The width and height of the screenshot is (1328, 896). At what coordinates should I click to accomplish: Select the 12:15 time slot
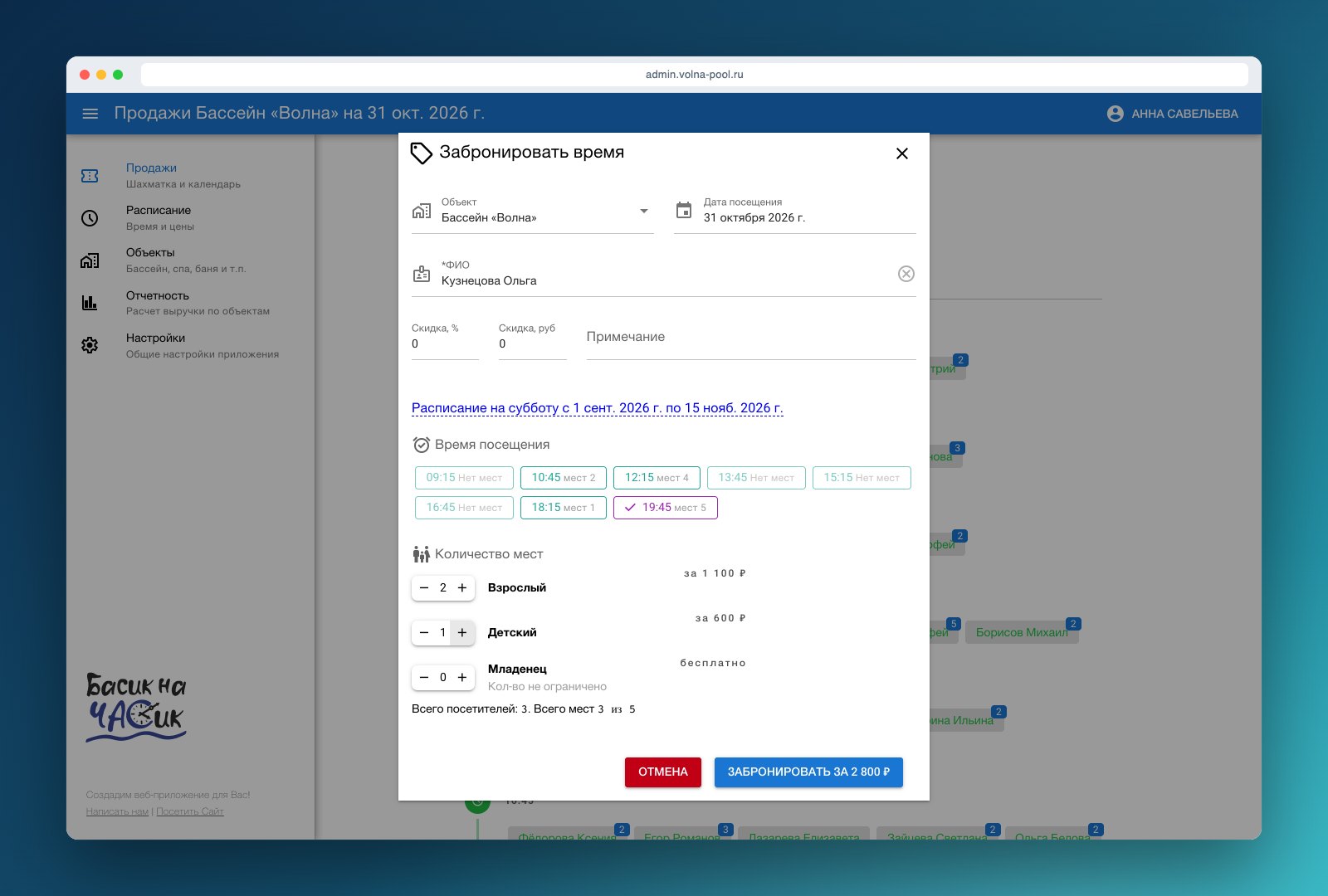657,478
